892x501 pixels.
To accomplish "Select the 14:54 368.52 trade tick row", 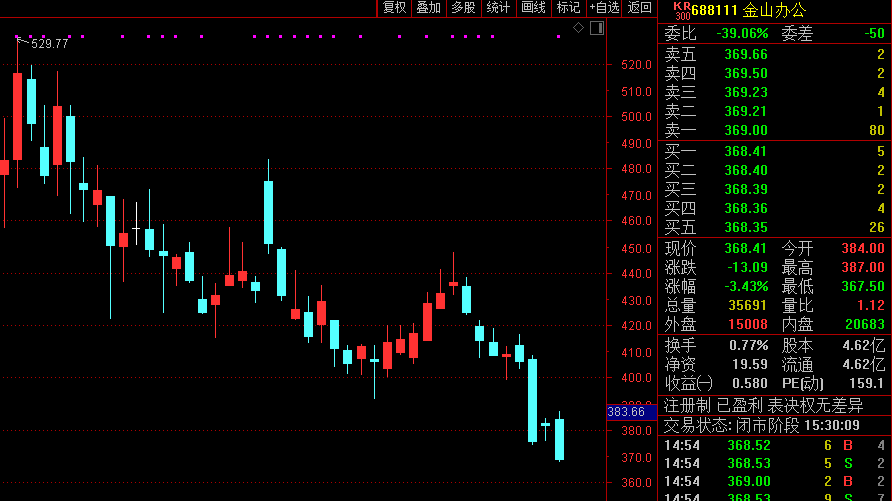I will (x=775, y=445).
